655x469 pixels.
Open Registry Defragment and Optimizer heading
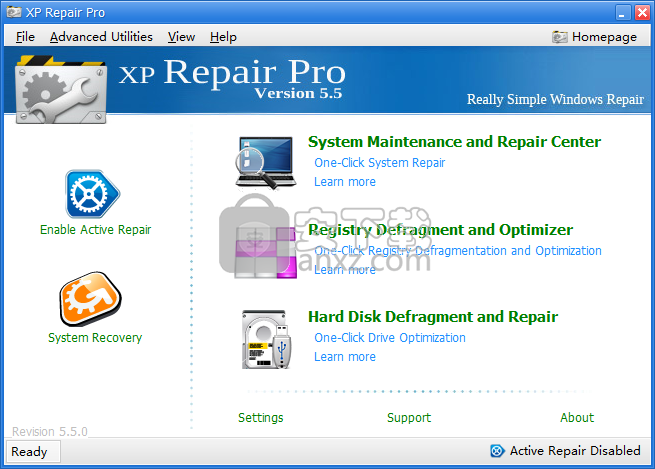[x=440, y=230]
